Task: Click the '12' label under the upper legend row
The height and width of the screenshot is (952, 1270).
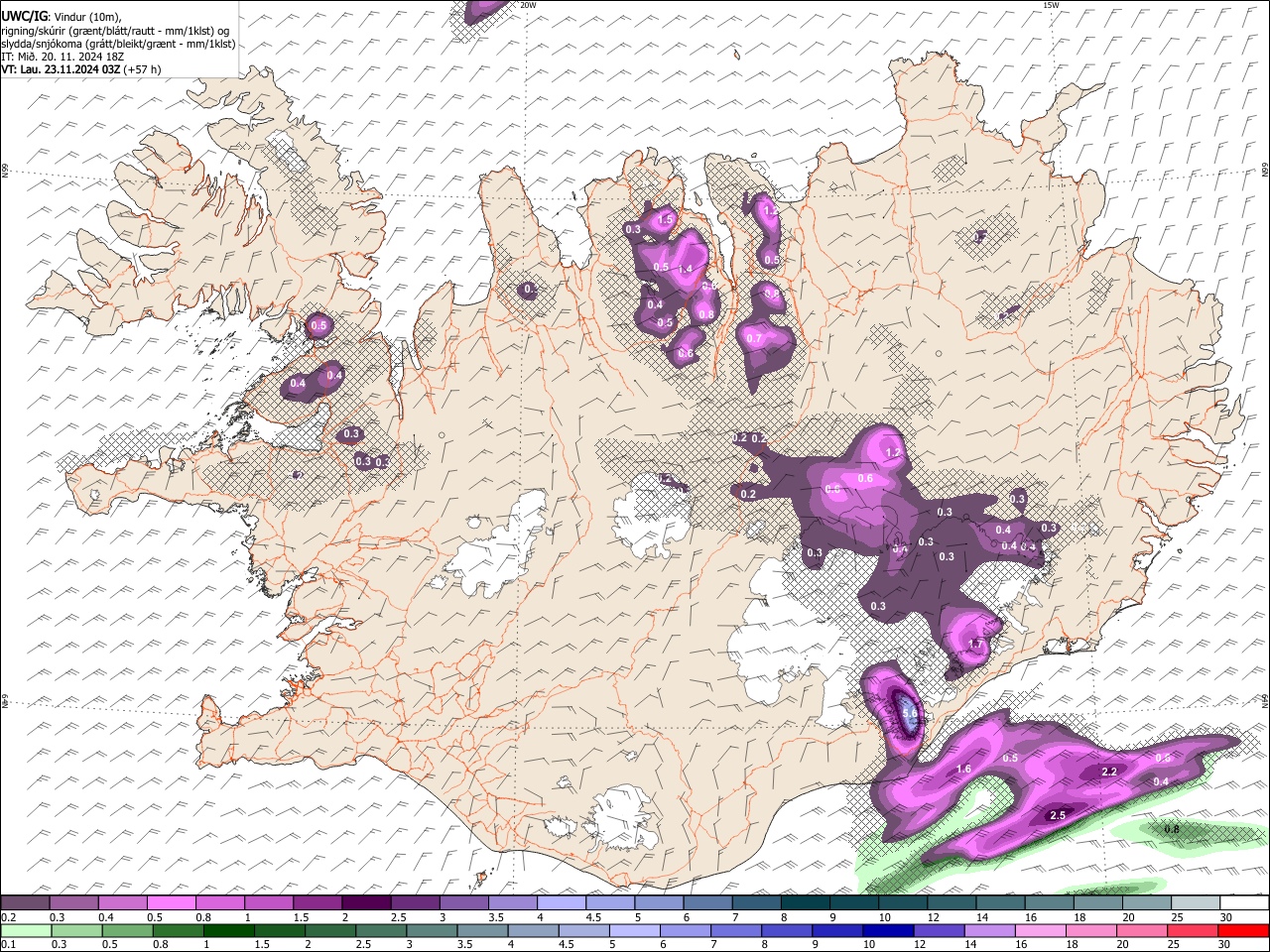Action: point(934,917)
